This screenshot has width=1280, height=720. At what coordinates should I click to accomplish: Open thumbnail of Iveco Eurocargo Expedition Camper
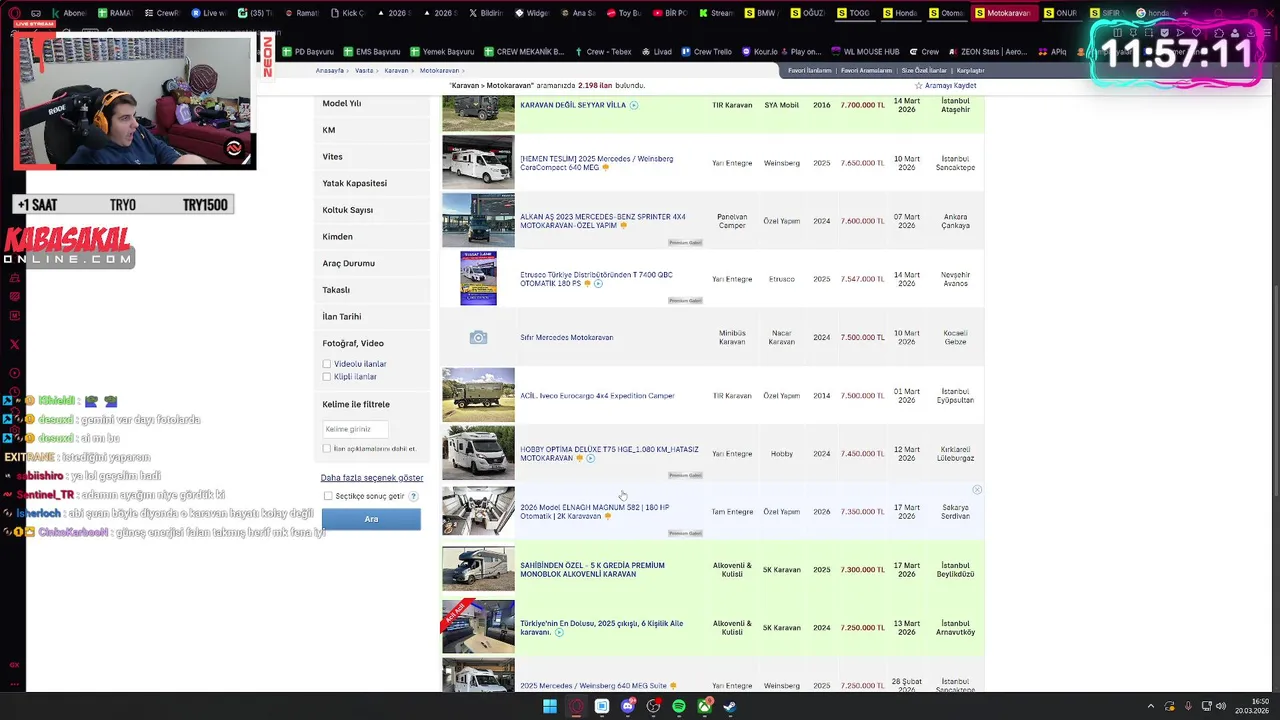tap(478, 395)
